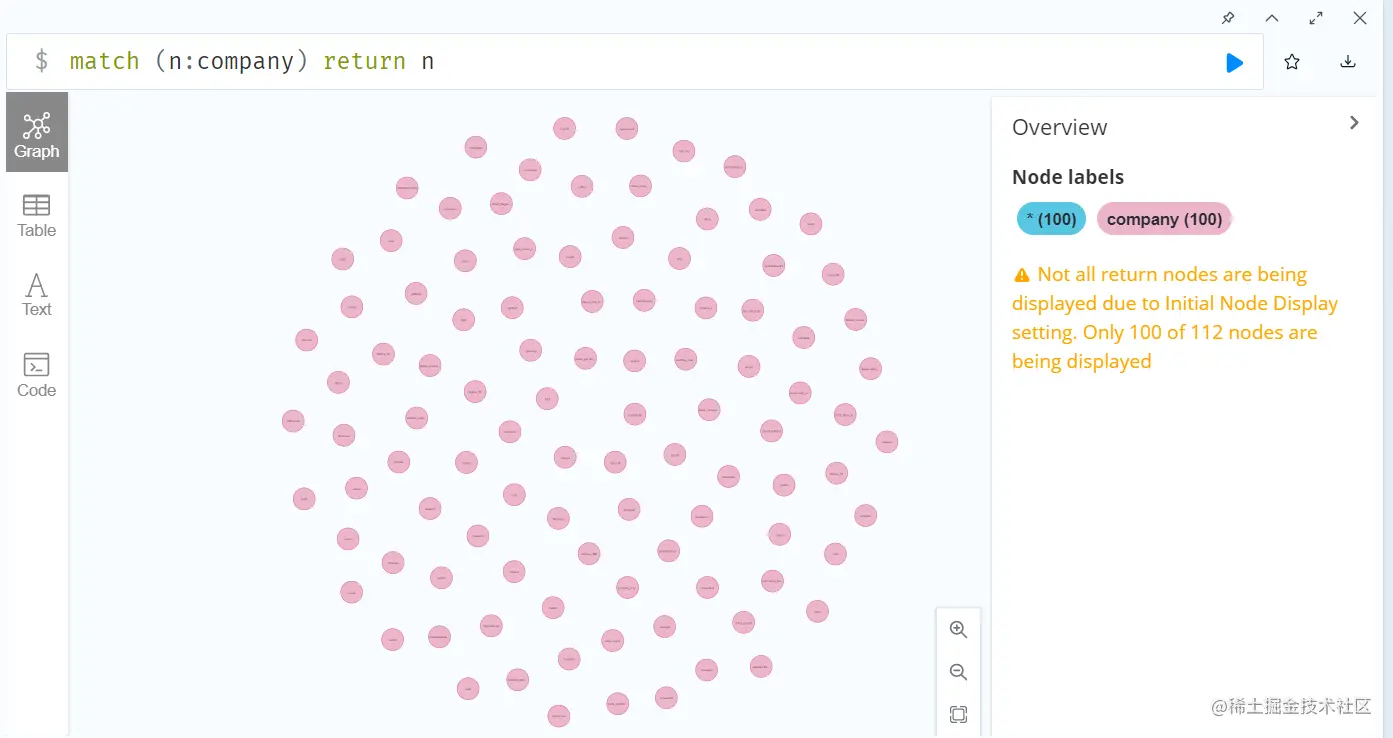Close the result frame

(1360, 18)
